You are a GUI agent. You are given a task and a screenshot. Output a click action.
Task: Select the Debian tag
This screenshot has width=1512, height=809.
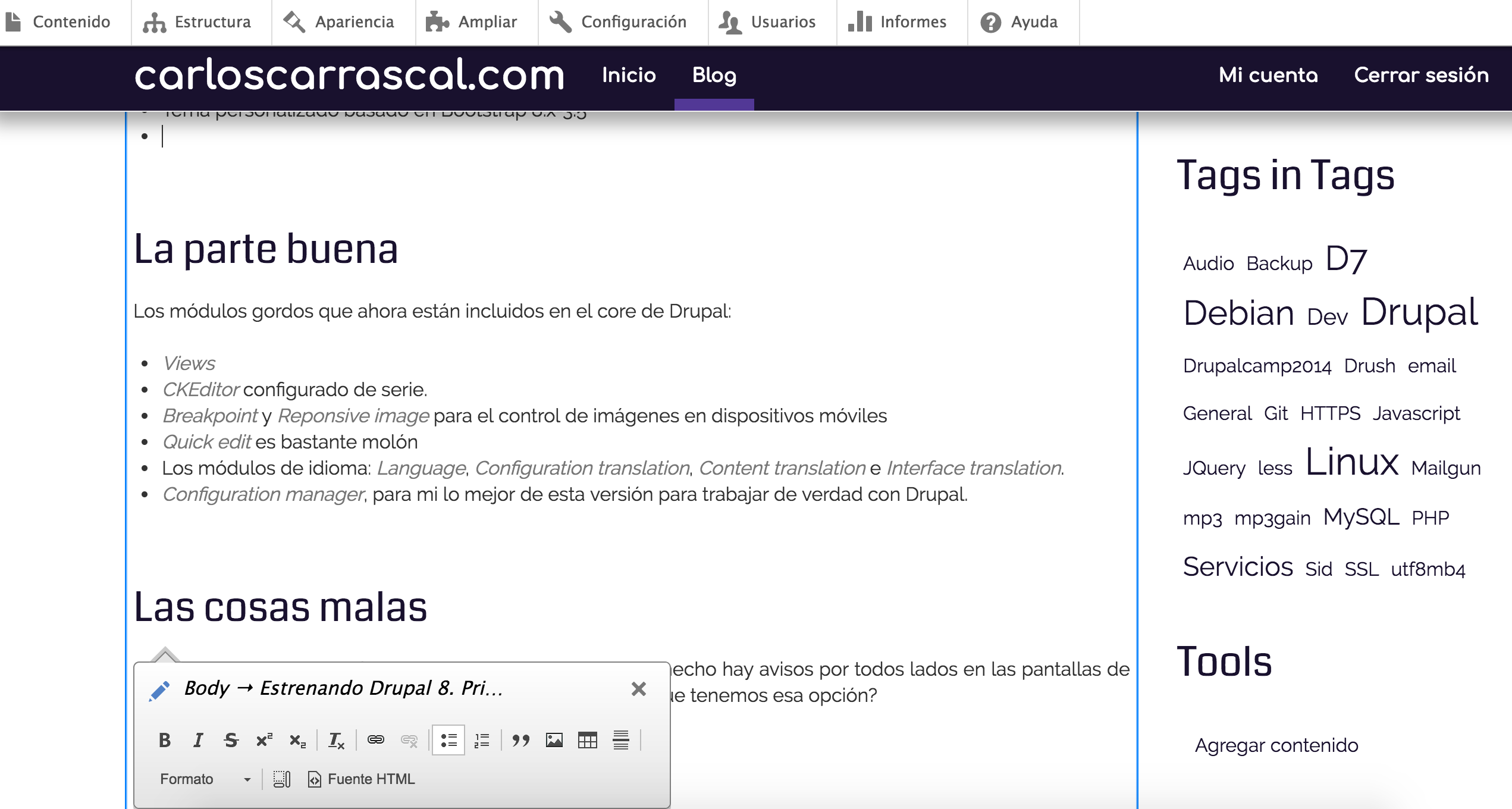[x=1238, y=313]
